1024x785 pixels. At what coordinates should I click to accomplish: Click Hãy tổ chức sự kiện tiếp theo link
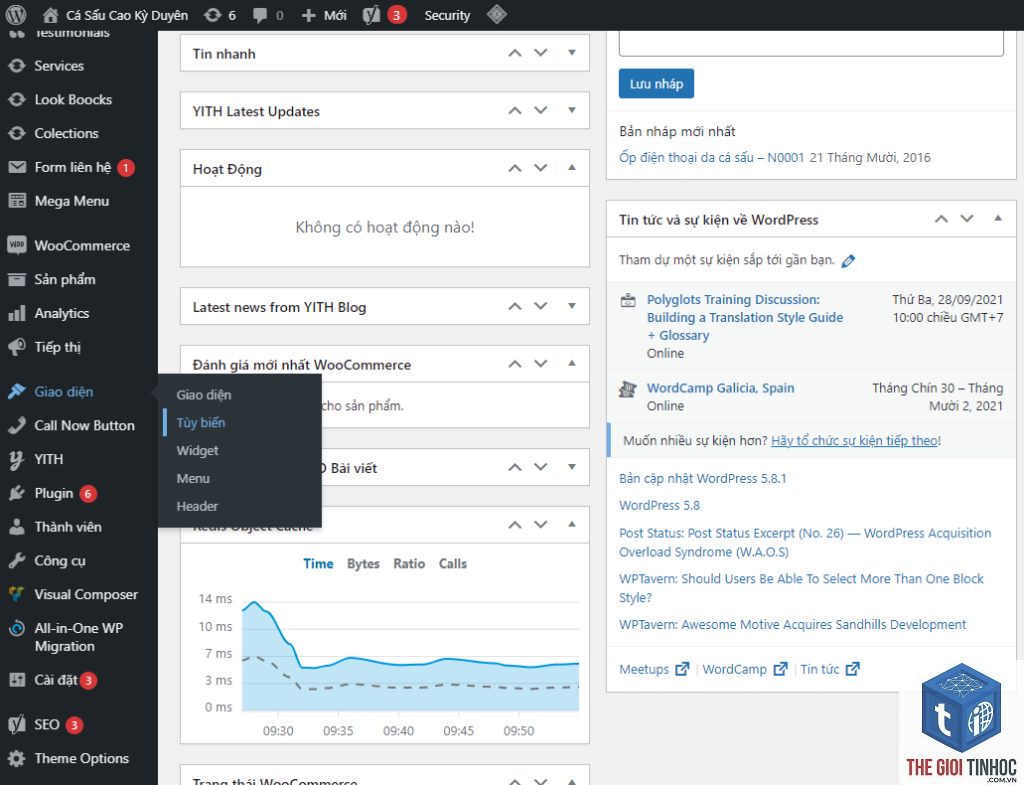click(x=854, y=441)
